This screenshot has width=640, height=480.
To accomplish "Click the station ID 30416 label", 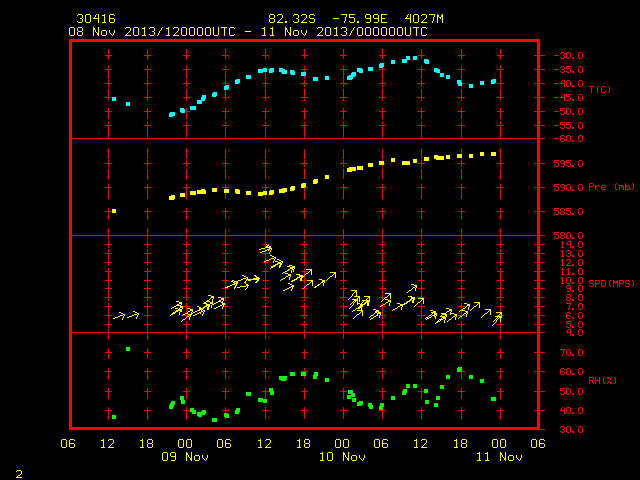I will click(x=96, y=19).
